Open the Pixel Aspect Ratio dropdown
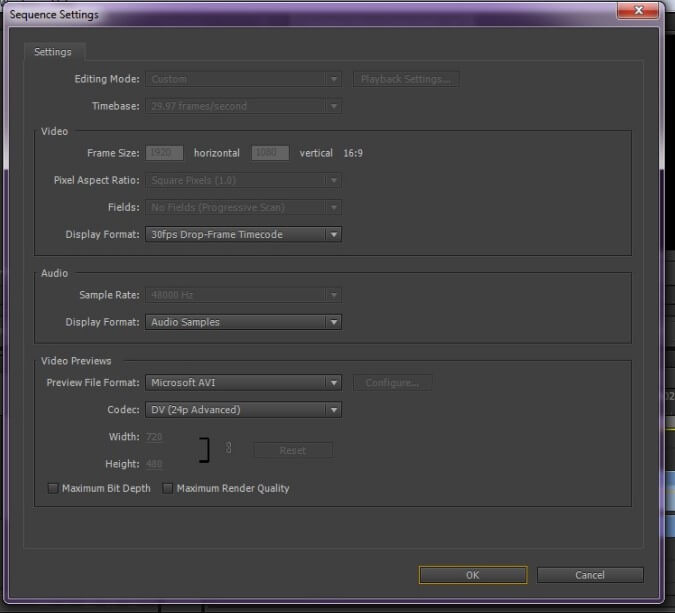 coord(244,180)
